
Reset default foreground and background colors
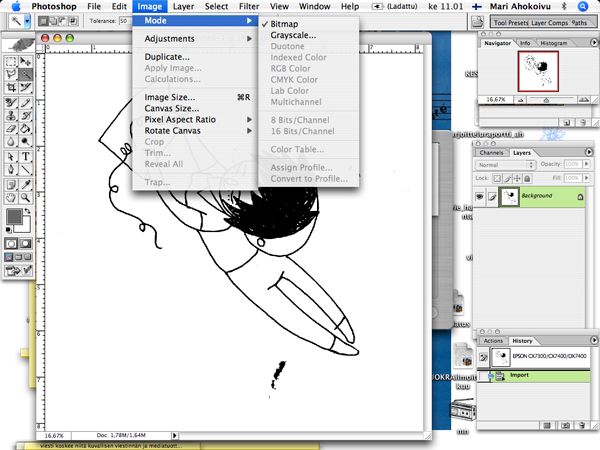pos(8,230)
